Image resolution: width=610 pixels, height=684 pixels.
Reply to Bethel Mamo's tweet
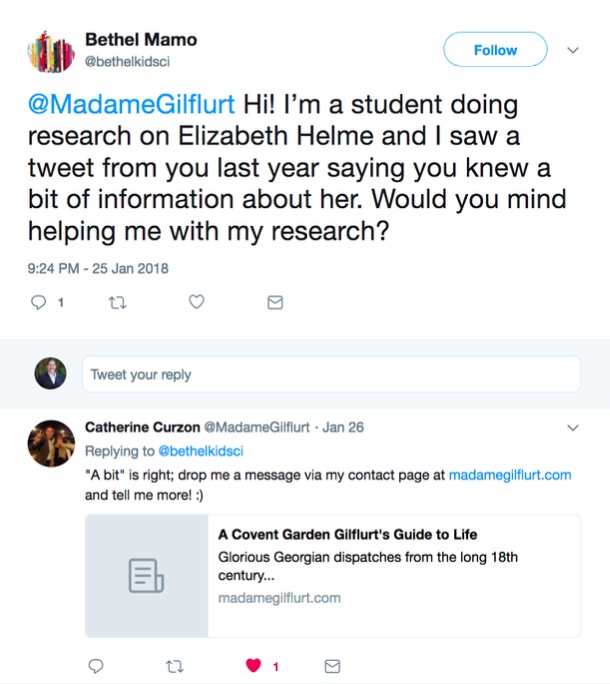pos(40,302)
